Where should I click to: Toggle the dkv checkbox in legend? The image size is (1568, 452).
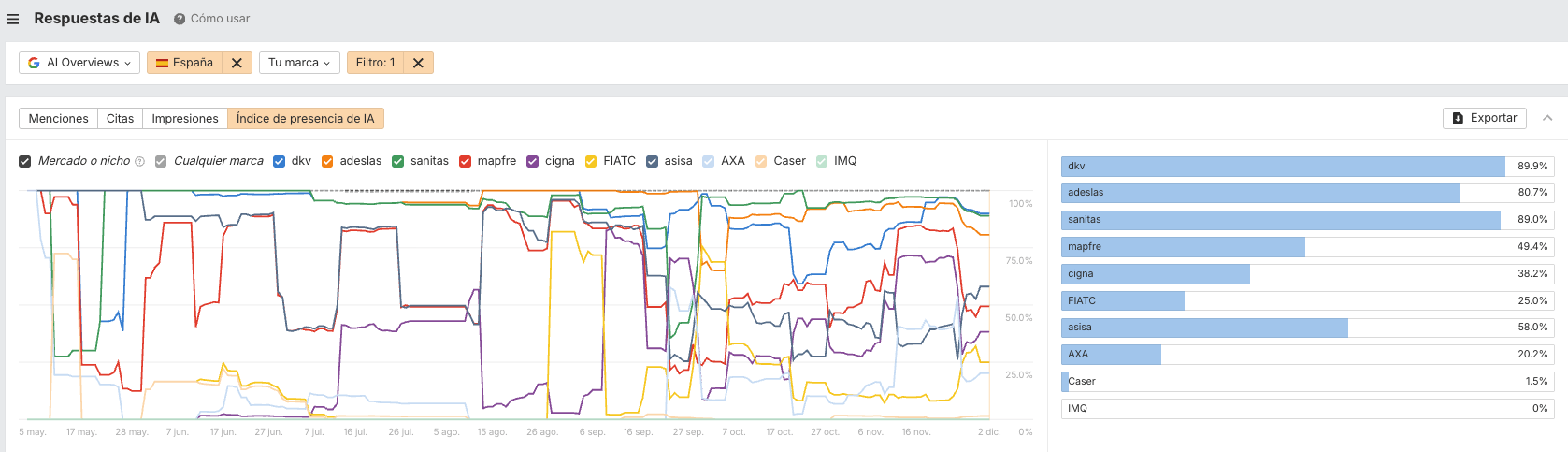279,161
